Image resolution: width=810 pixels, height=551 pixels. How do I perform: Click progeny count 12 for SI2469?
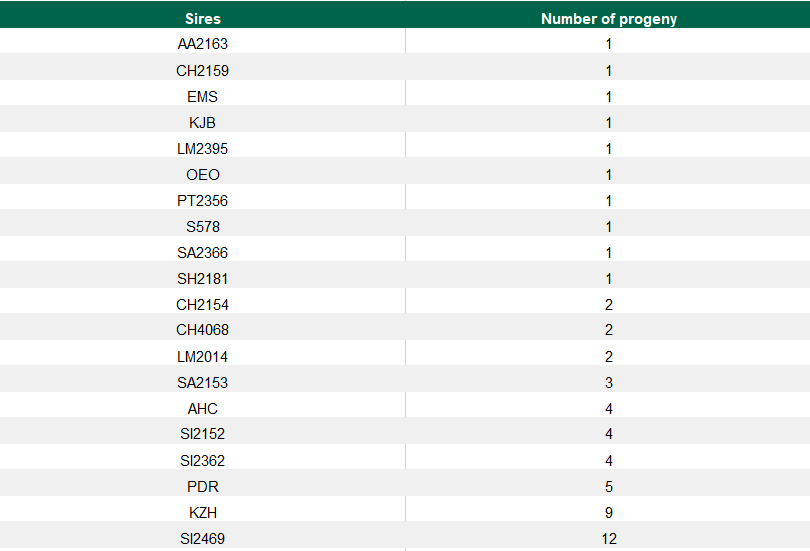(x=608, y=539)
